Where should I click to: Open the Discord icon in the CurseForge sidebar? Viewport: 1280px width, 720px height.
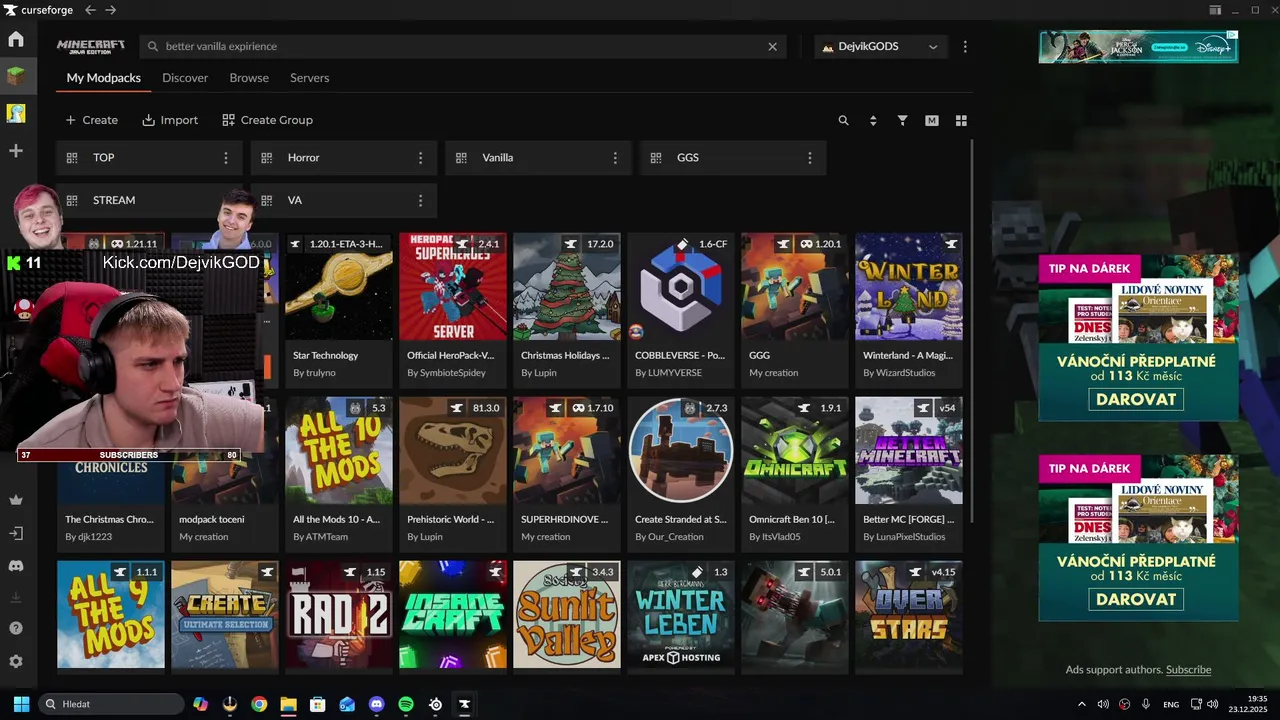pyautogui.click(x=16, y=566)
